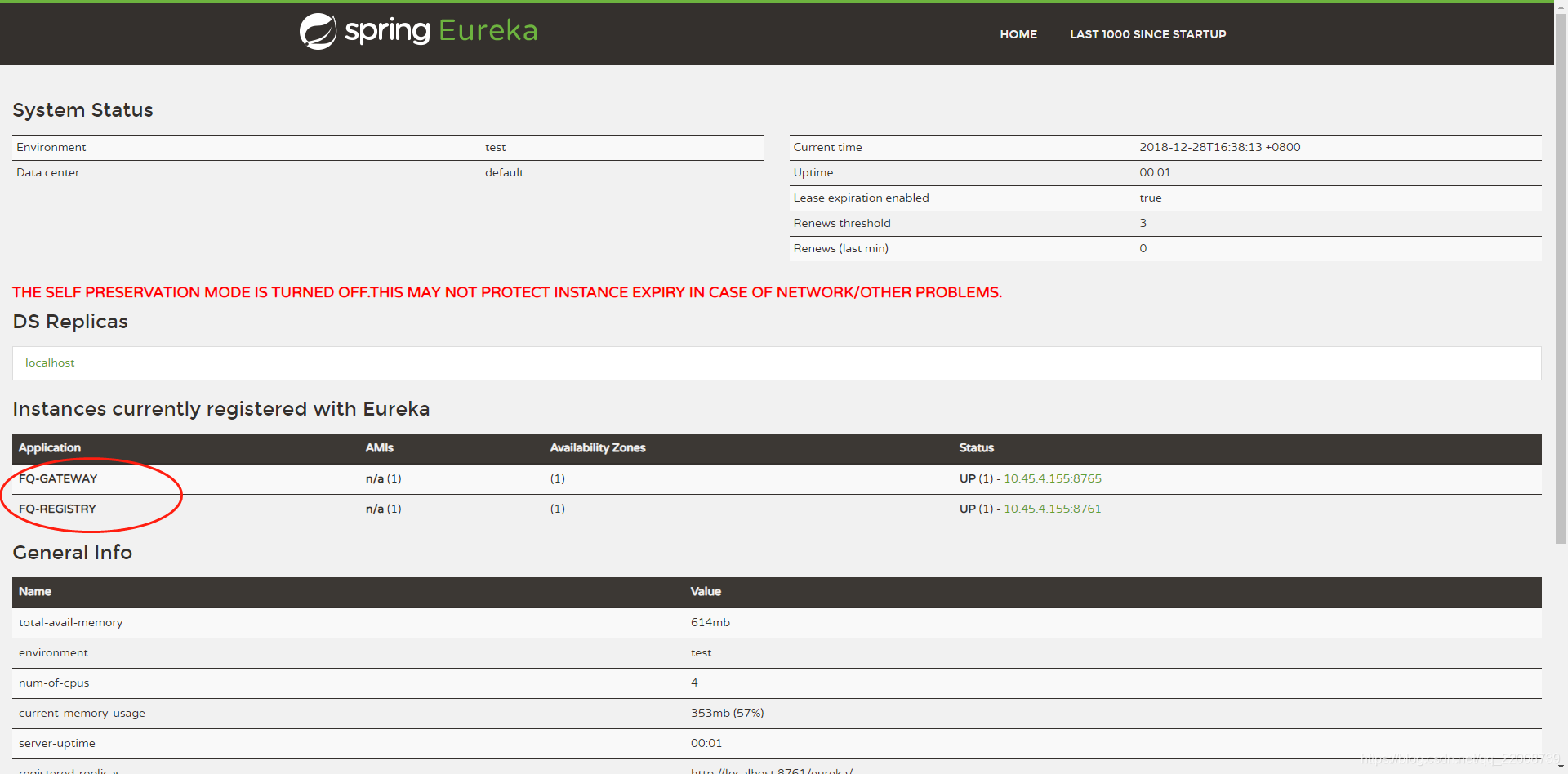Viewport: 1568px width, 774px height.
Task: Open LAST 1000 SINCE STARTUP page
Action: pyautogui.click(x=1147, y=34)
